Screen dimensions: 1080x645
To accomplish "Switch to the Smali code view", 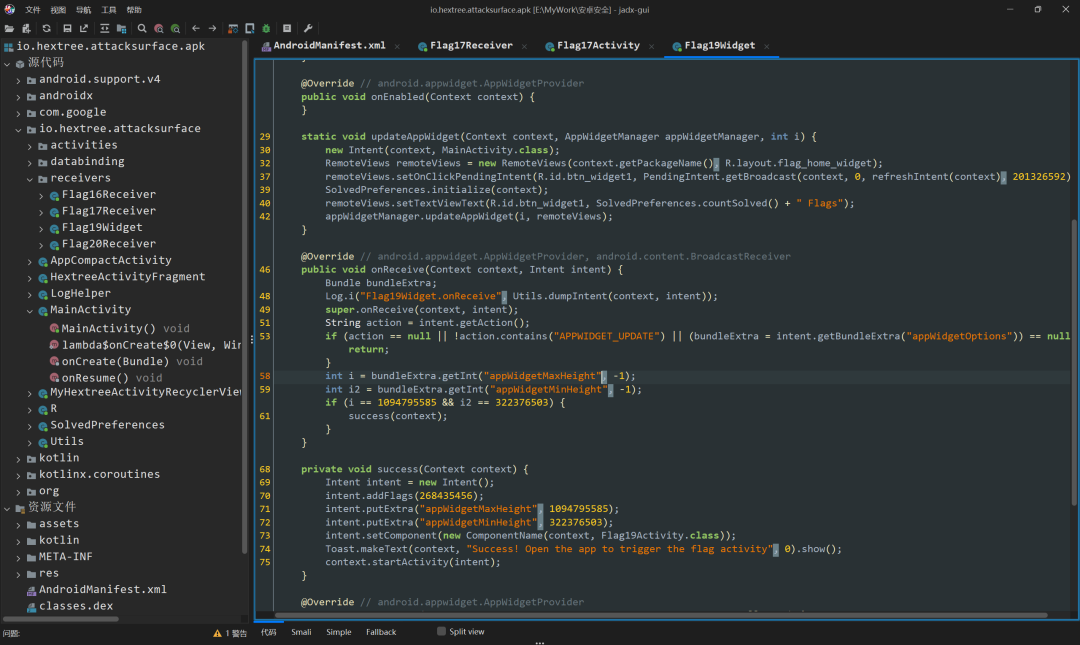I will point(301,632).
